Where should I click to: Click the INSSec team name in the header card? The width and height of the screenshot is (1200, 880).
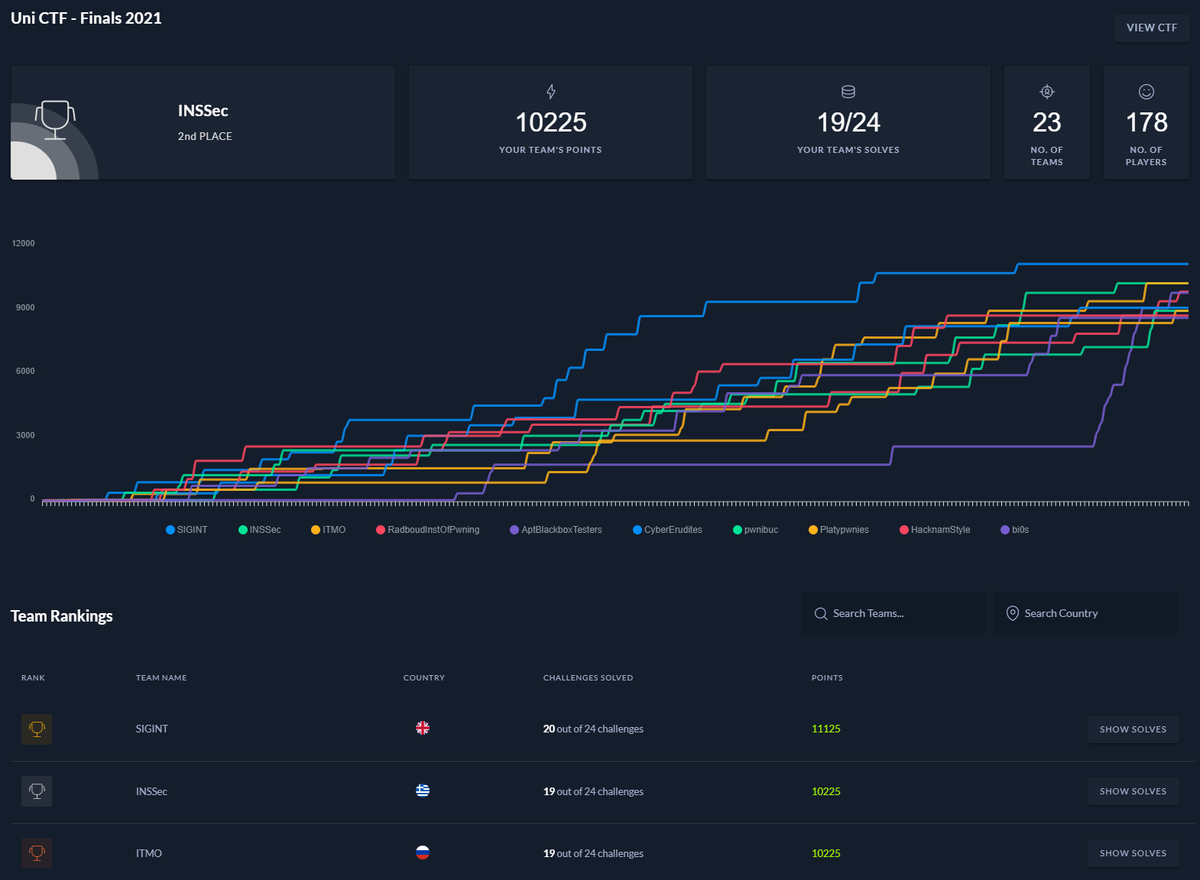203,111
